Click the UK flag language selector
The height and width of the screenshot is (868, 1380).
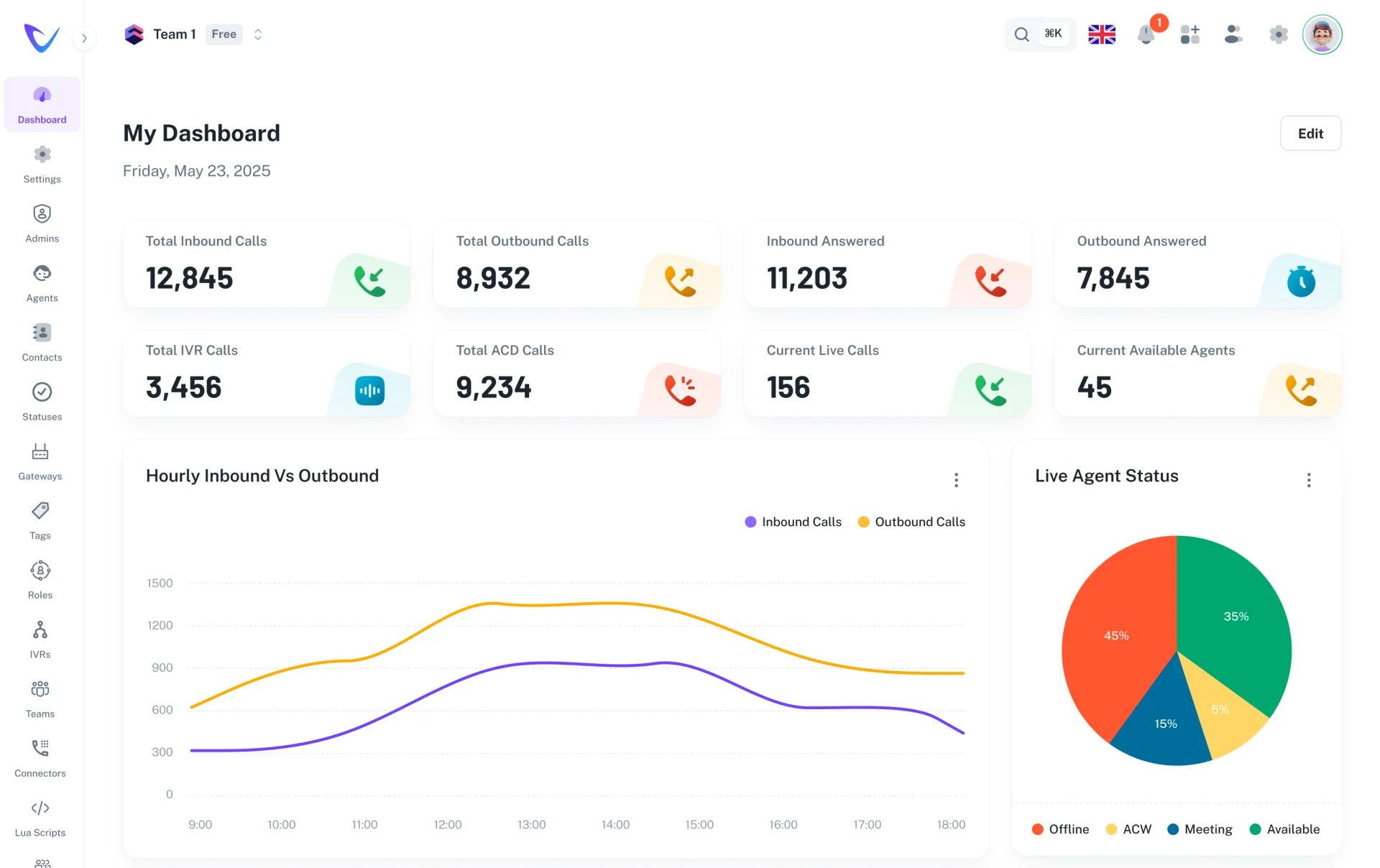[1101, 34]
